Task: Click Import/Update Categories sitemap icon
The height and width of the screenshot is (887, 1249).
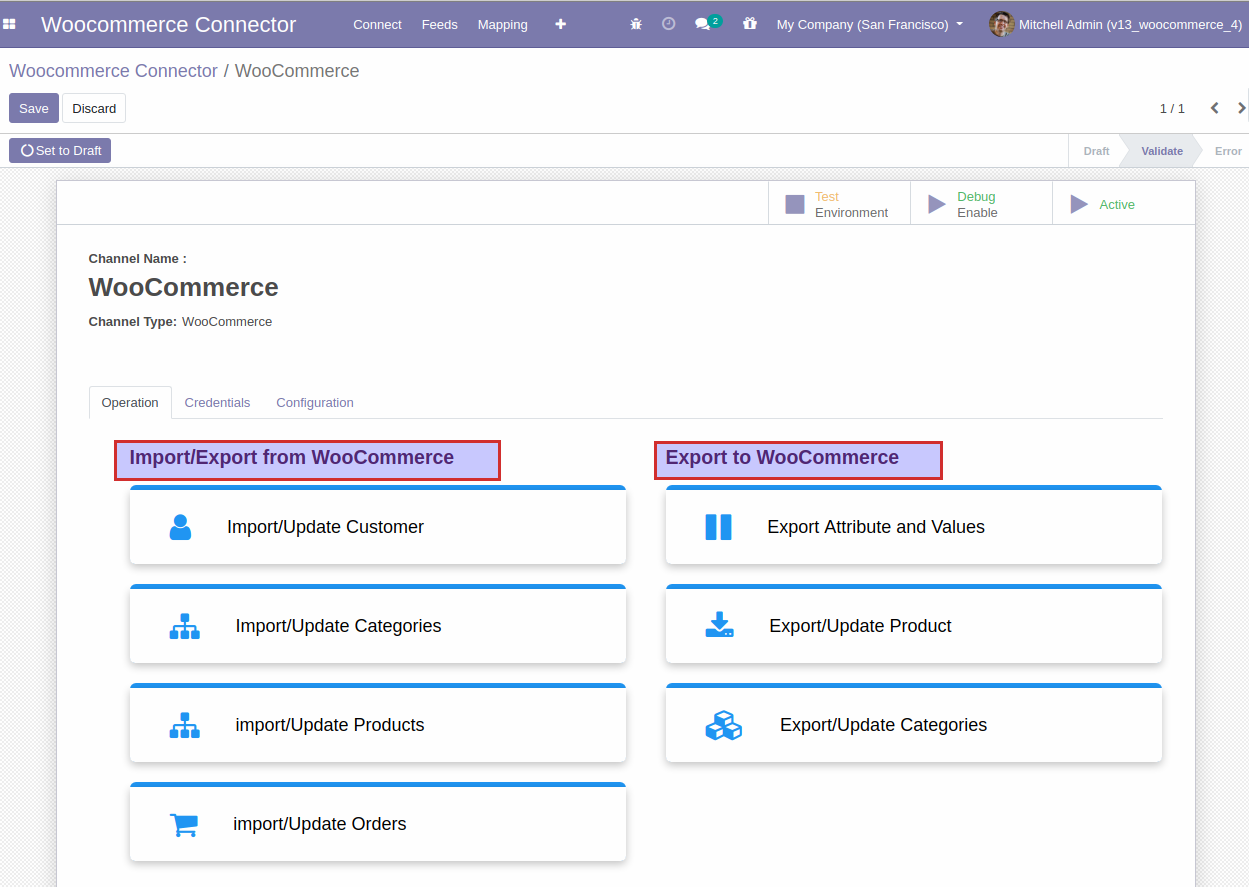Action: [x=185, y=626]
